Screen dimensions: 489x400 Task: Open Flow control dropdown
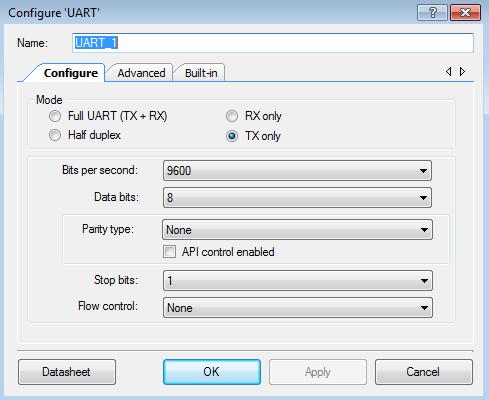pyautogui.click(x=298, y=307)
